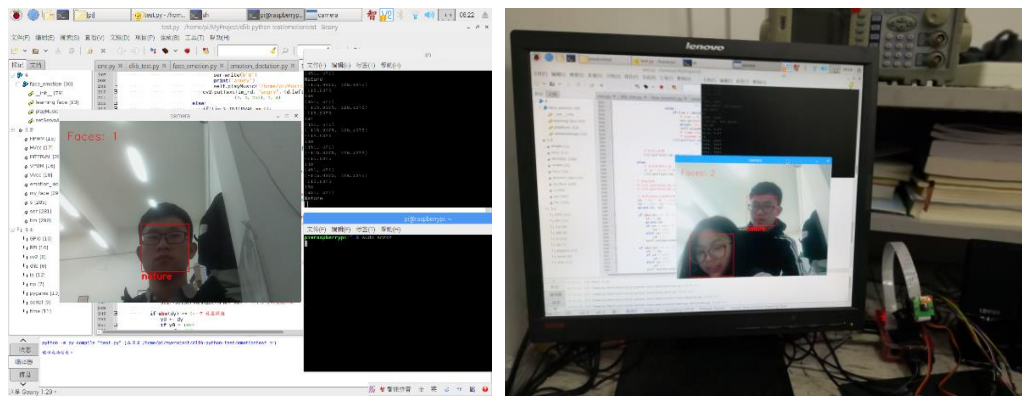Click the camera window title bar
Screen dimensions: 1033x406
coord(181,115)
